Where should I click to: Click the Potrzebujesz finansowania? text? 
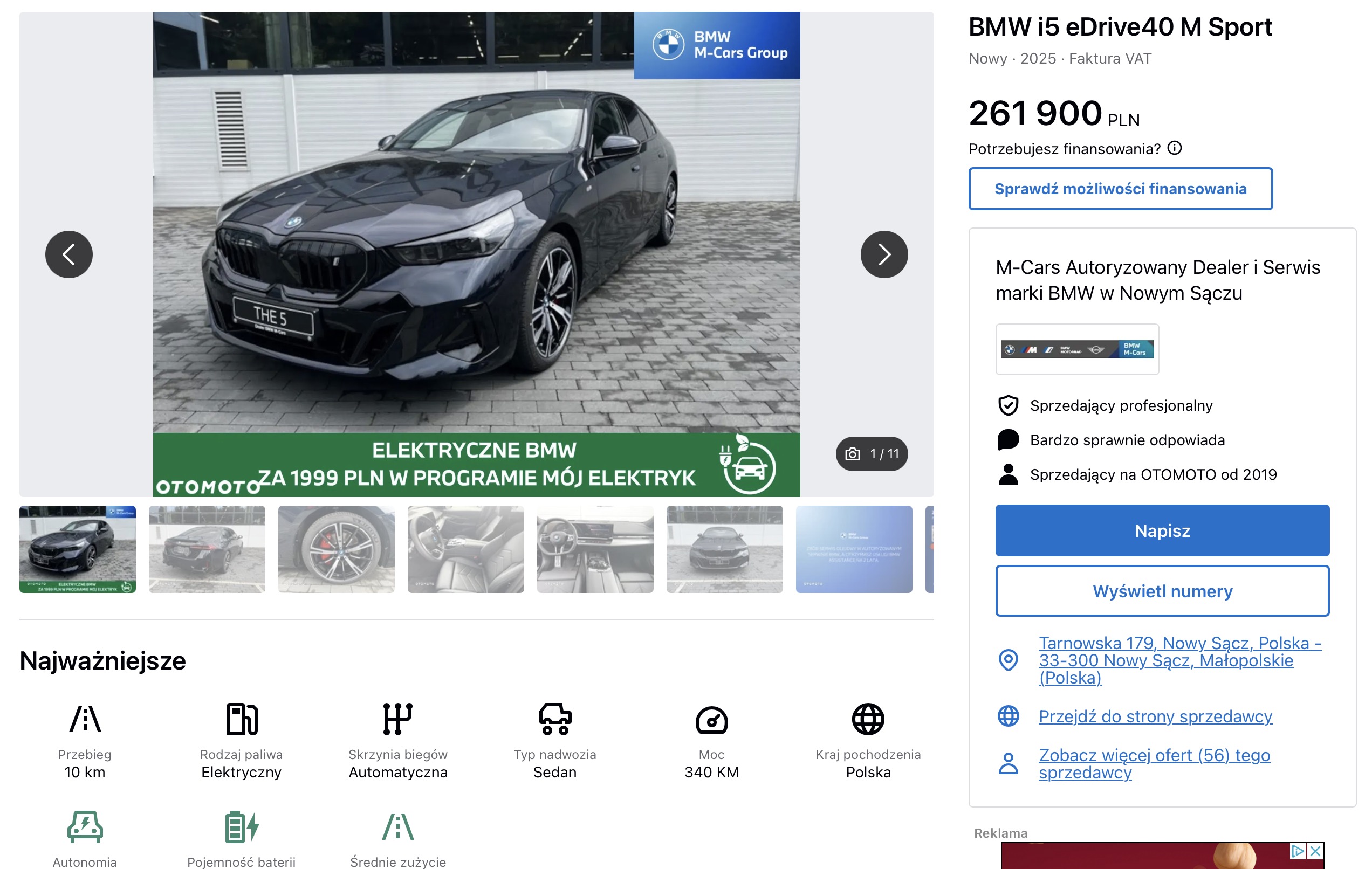(1065, 149)
